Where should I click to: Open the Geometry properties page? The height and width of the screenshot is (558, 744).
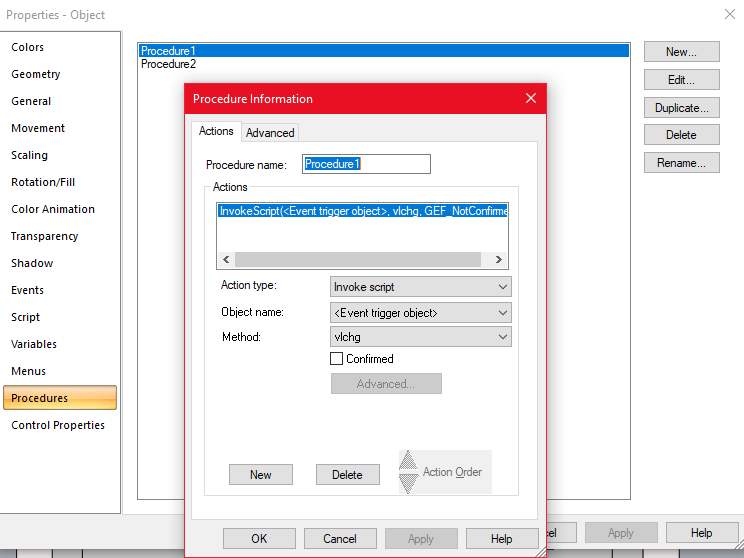pos(36,74)
